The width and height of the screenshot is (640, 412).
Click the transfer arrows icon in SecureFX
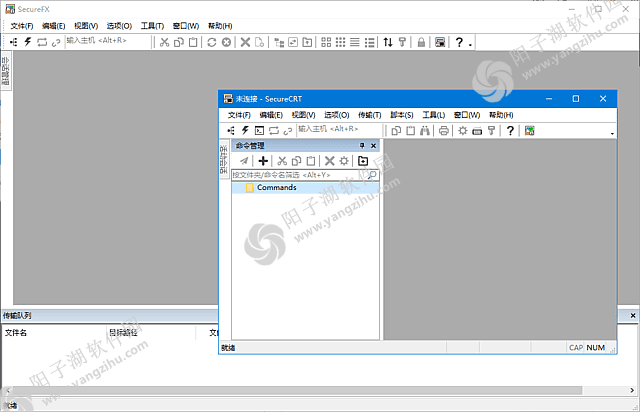click(x=388, y=42)
